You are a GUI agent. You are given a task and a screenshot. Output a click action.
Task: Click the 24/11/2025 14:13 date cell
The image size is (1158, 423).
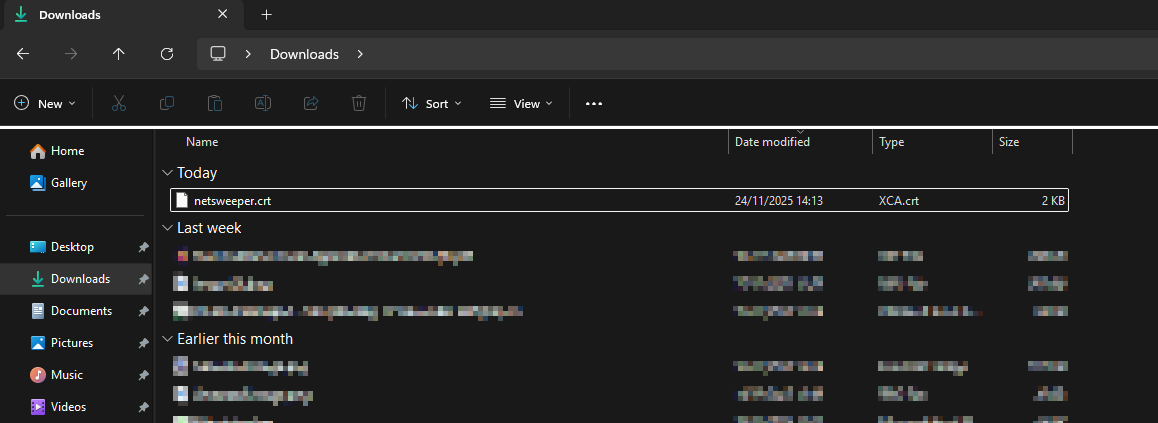pos(778,201)
